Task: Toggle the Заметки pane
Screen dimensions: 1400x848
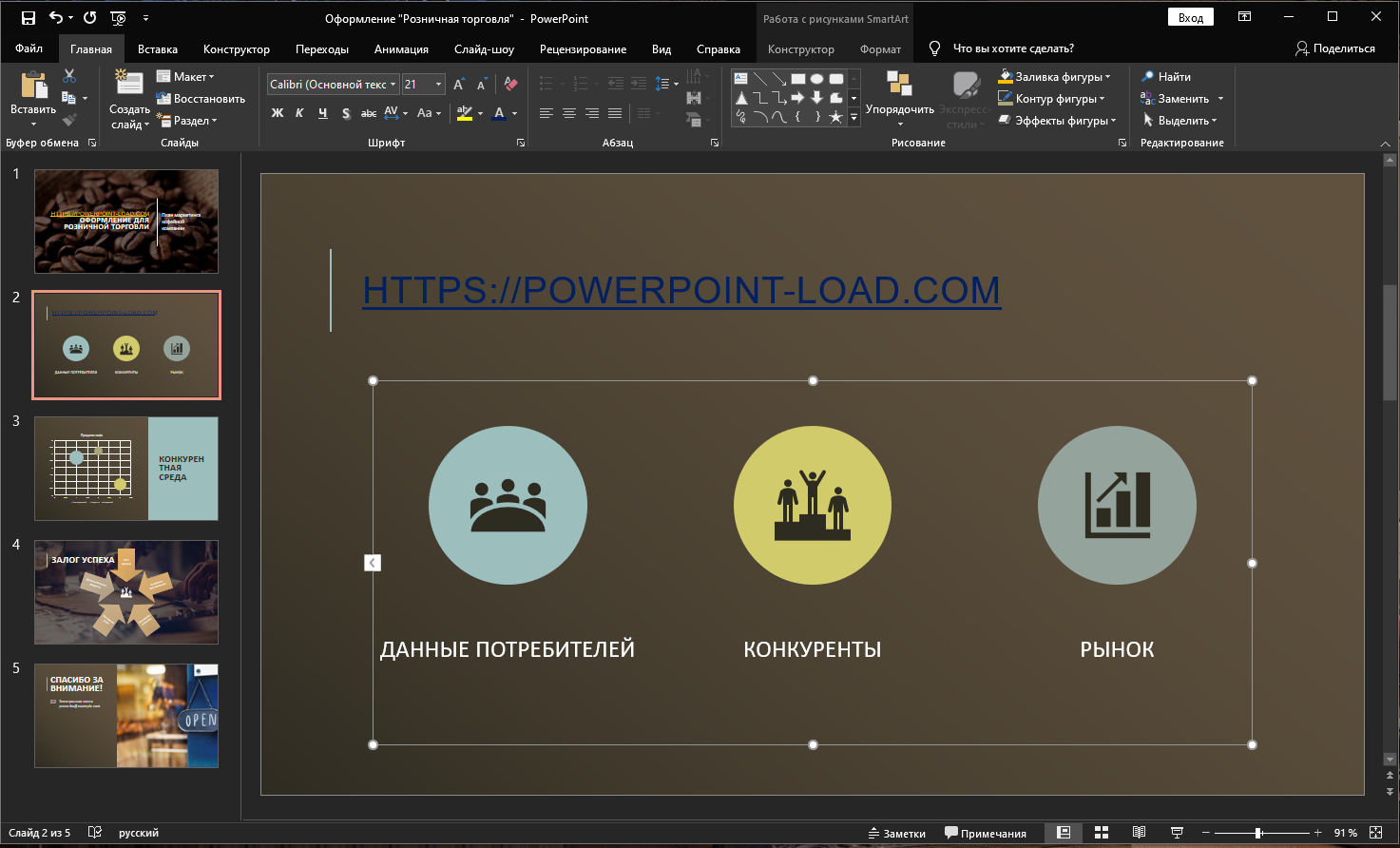Action: click(896, 833)
